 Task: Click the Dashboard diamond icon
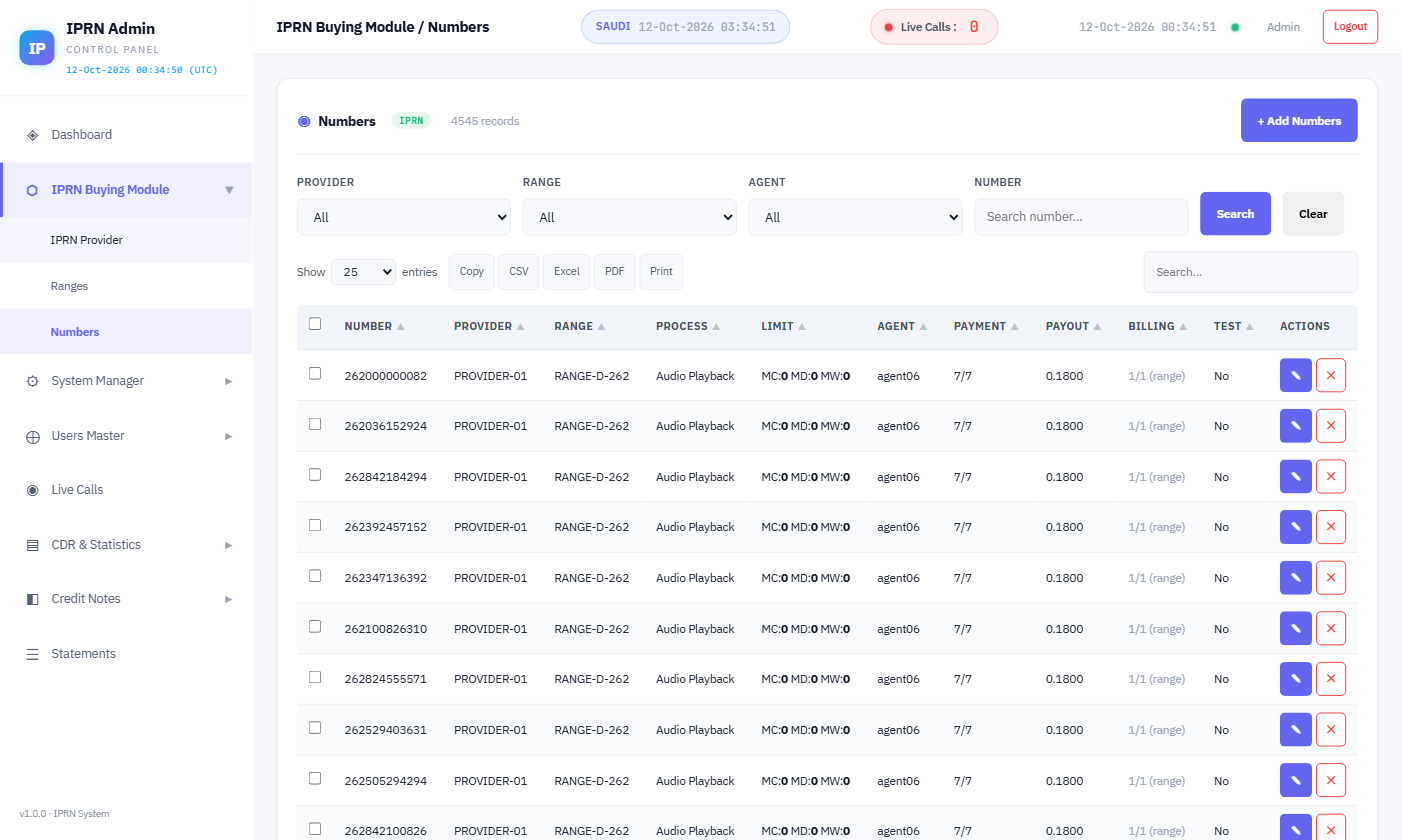coord(32,135)
